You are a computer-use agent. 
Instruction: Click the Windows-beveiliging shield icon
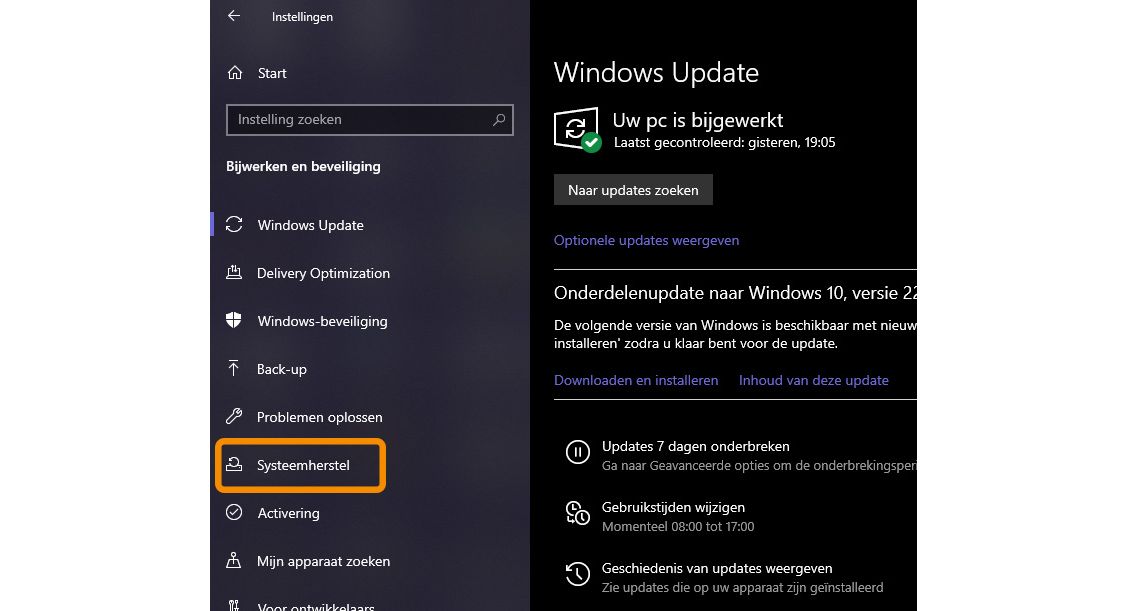coord(234,320)
